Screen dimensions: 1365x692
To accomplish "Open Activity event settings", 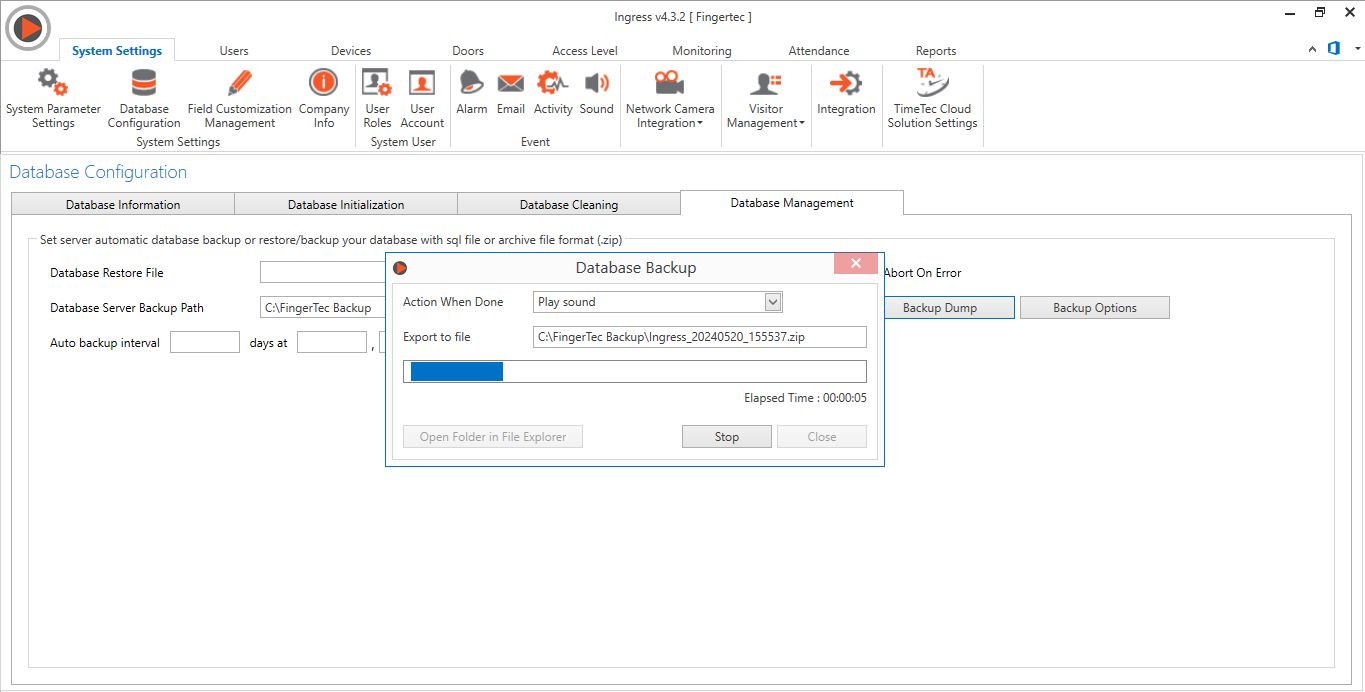I will pyautogui.click(x=553, y=93).
